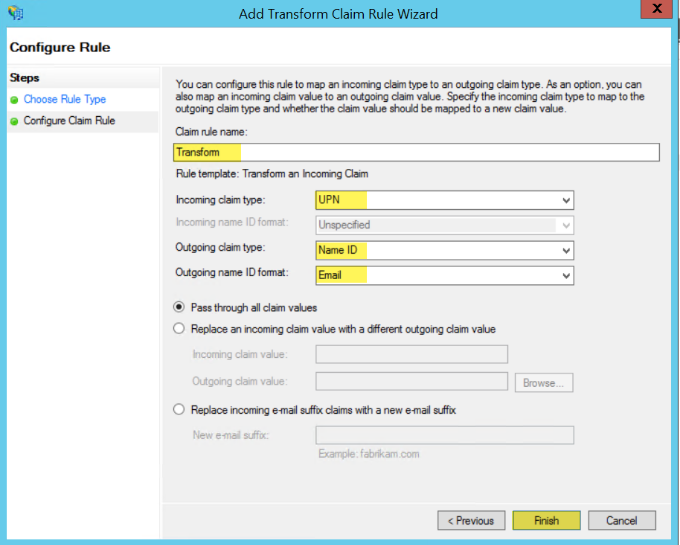
Task: Cancel the wizard
Action: point(621,520)
